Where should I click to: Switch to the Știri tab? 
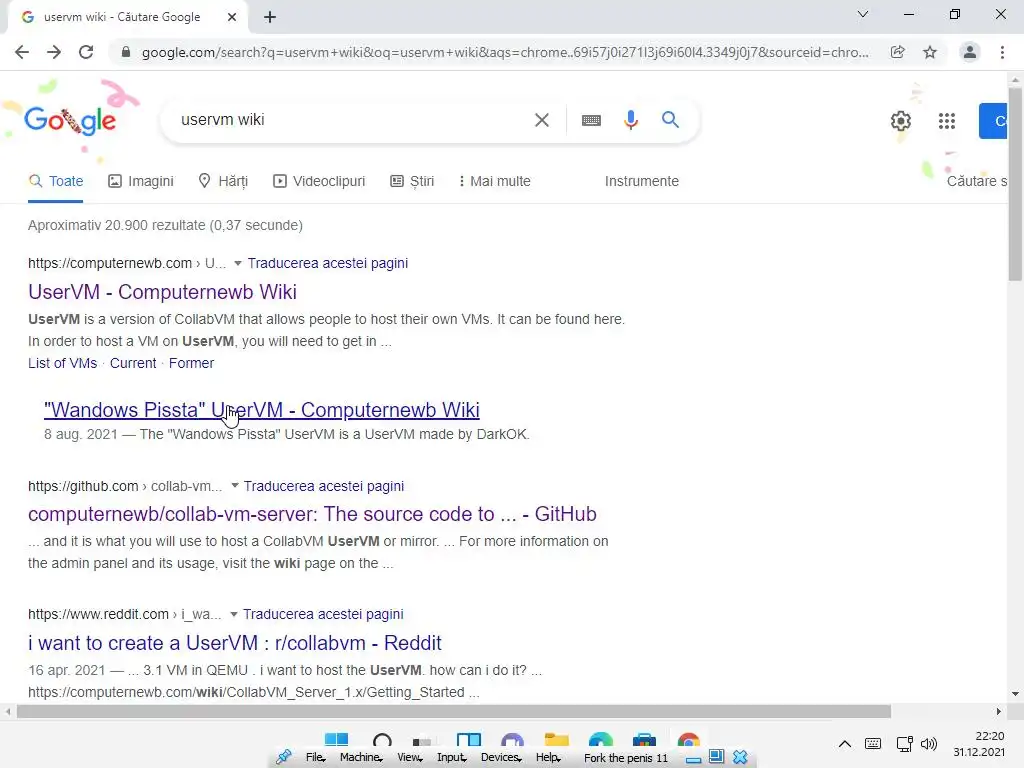[411, 182]
